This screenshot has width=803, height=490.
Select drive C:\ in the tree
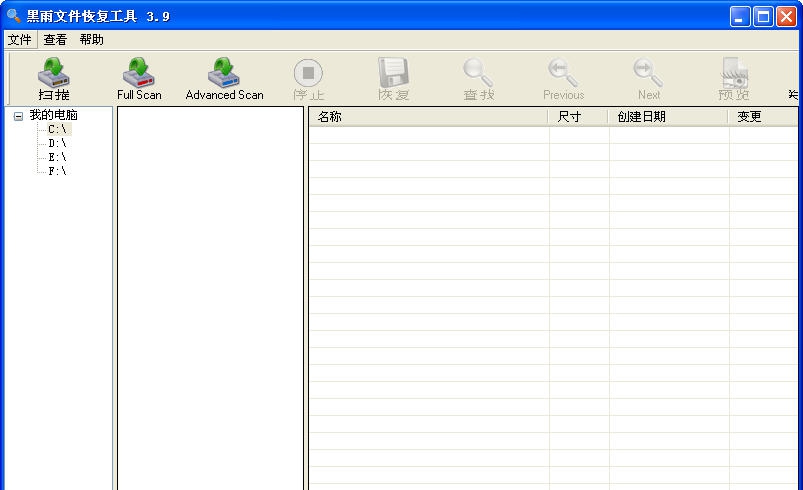[57, 129]
